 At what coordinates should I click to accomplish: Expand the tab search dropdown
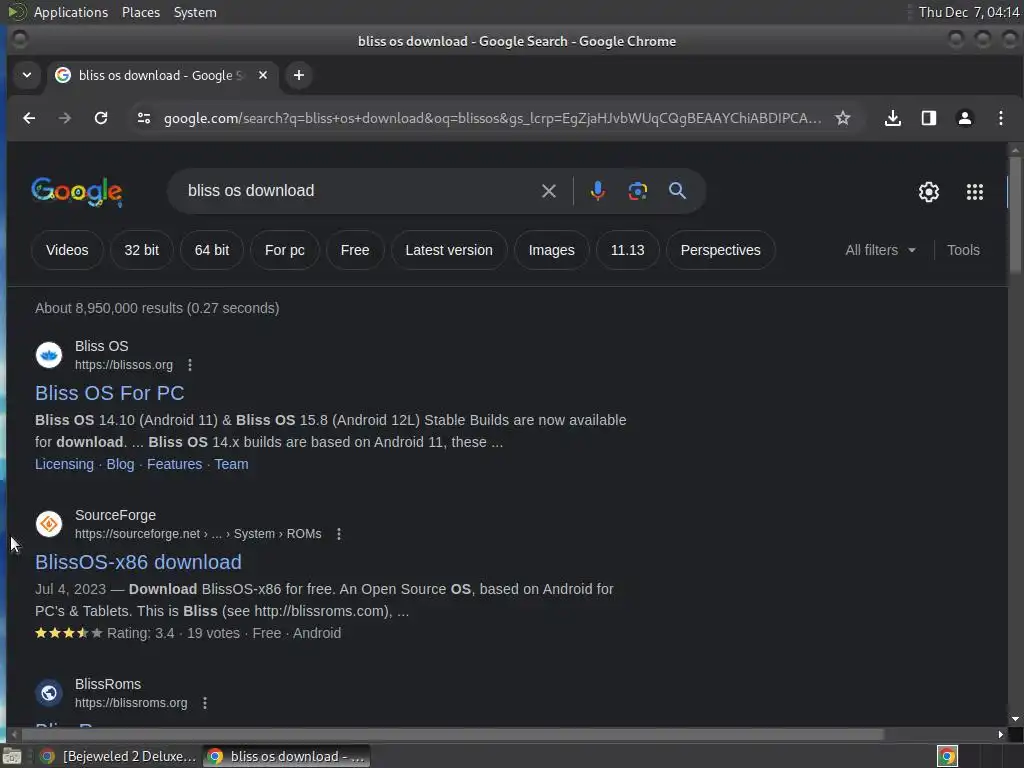pos(27,76)
